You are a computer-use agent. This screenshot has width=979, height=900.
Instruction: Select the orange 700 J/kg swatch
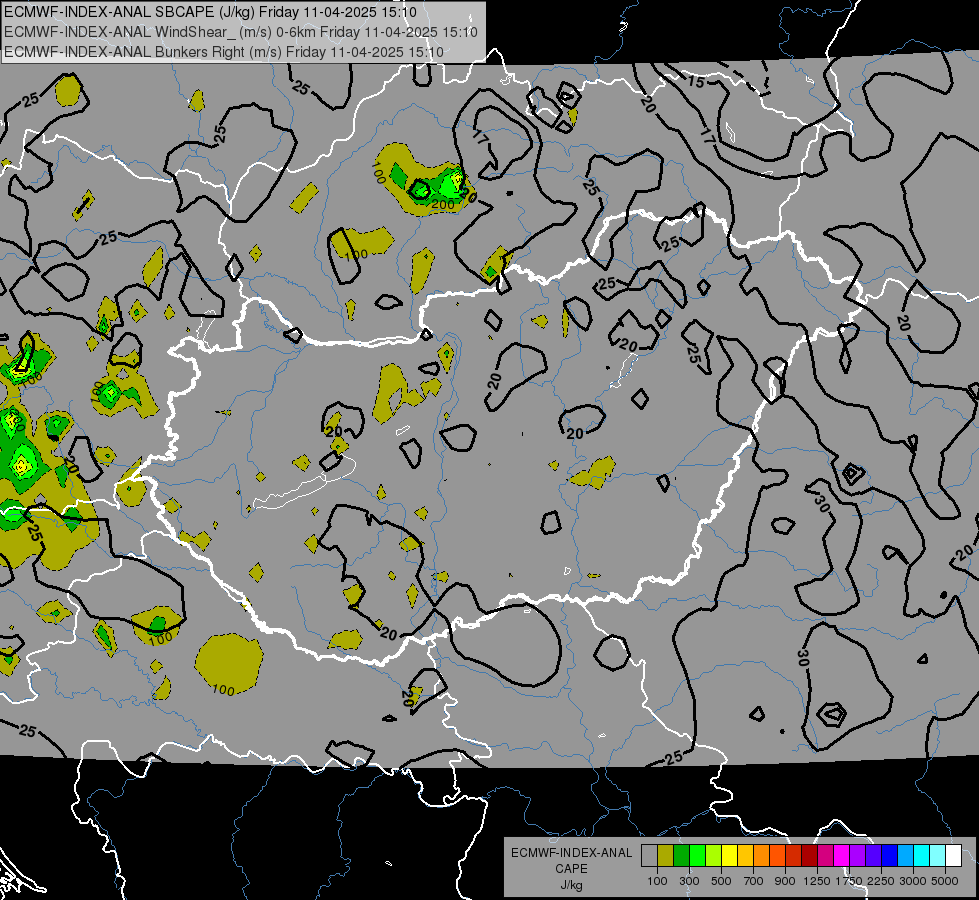(761, 856)
